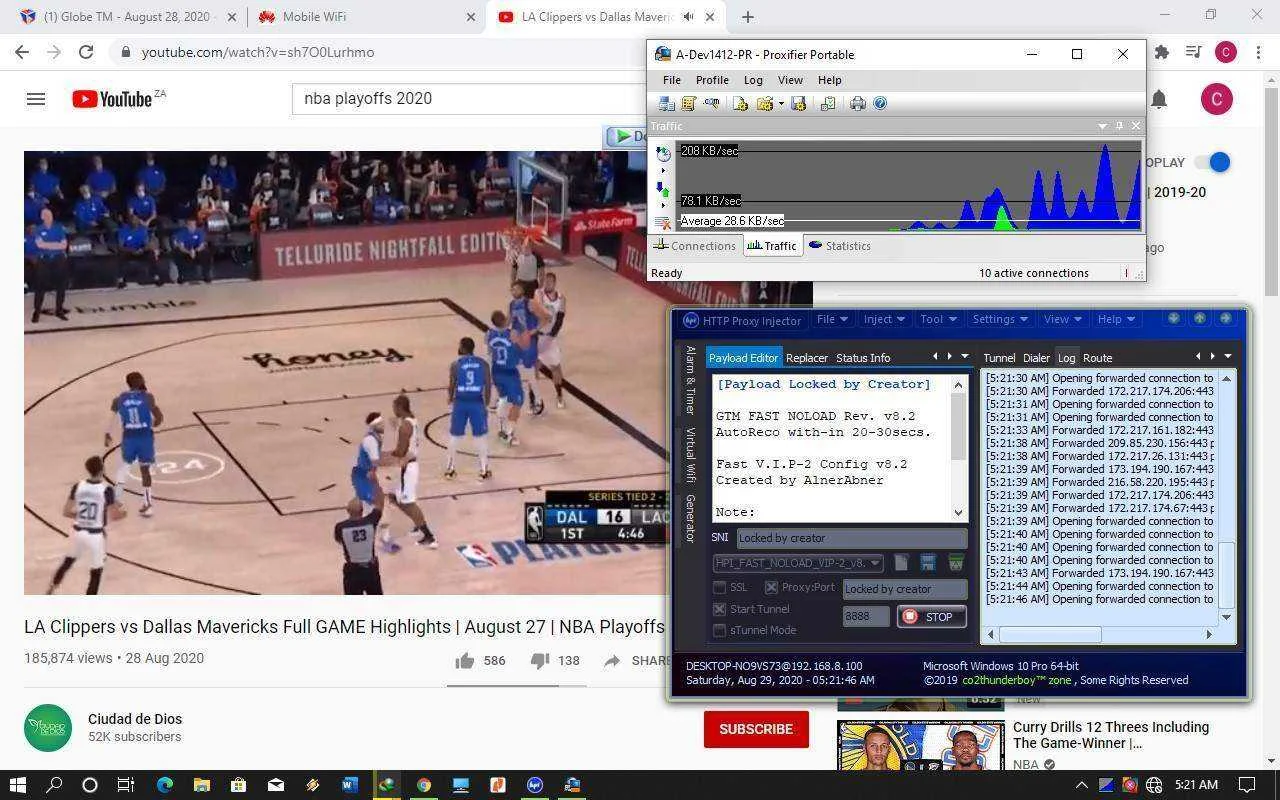Open Proxifier Traffic panel options arrow

point(1101,126)
